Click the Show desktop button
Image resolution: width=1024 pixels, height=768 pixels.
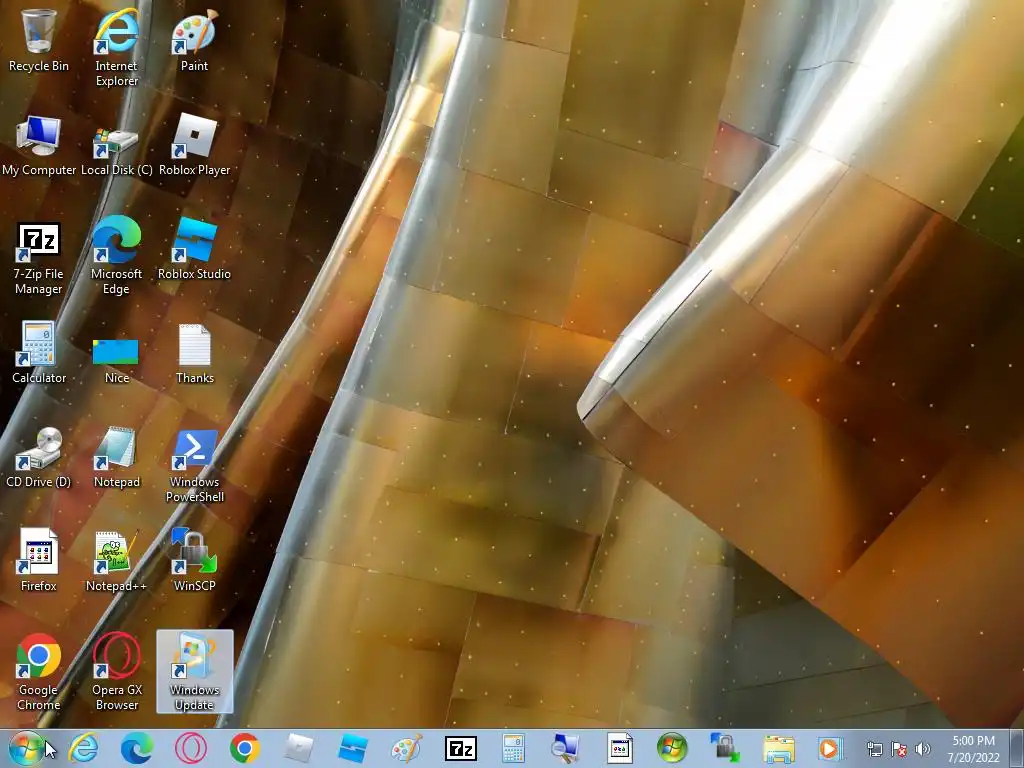[x=1016, y=749]
